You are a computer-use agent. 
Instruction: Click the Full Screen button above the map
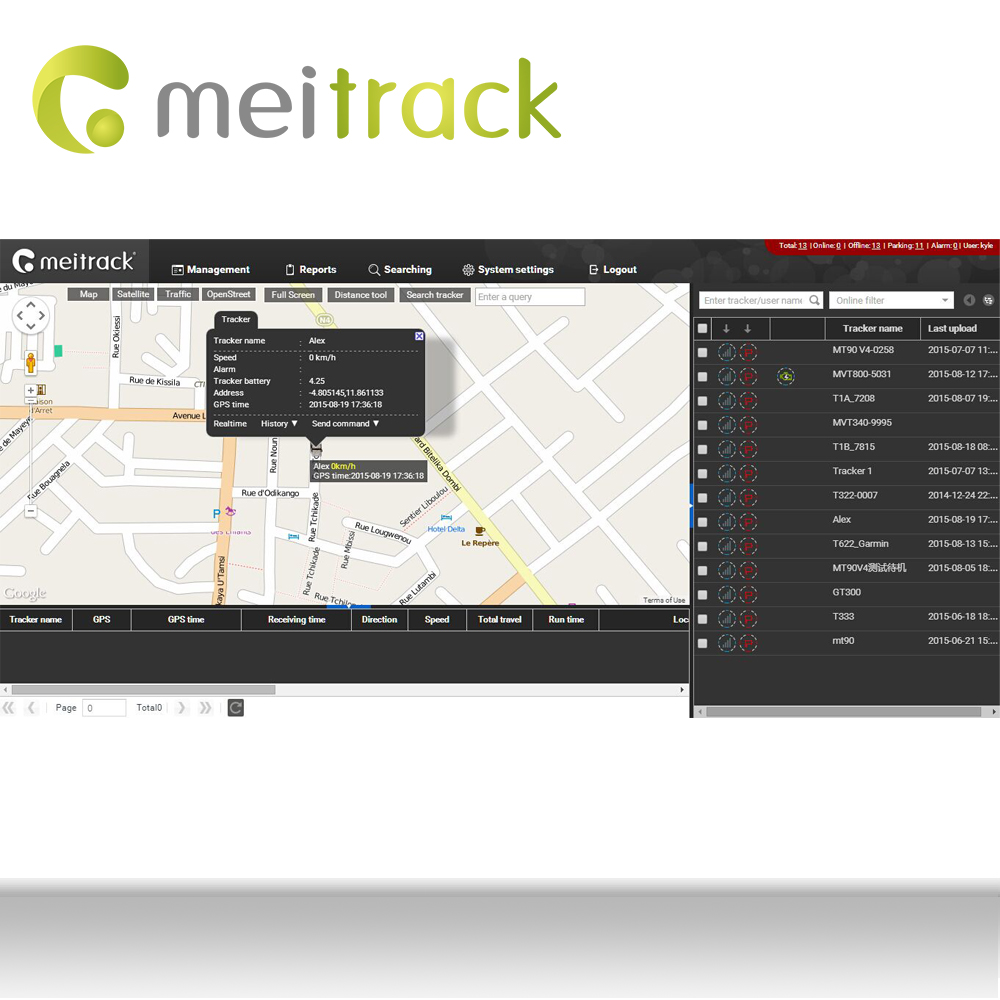point(292,294)
